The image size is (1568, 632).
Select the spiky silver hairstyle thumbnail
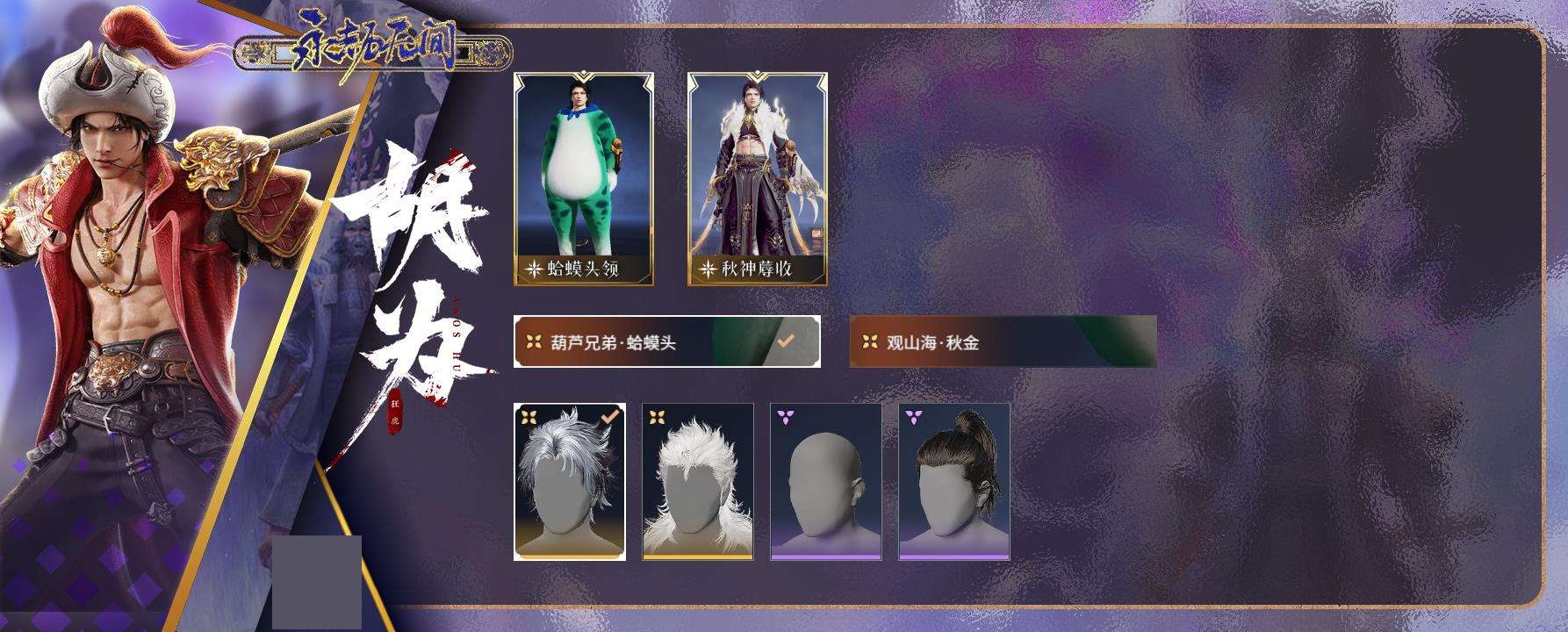click(570, 482)
